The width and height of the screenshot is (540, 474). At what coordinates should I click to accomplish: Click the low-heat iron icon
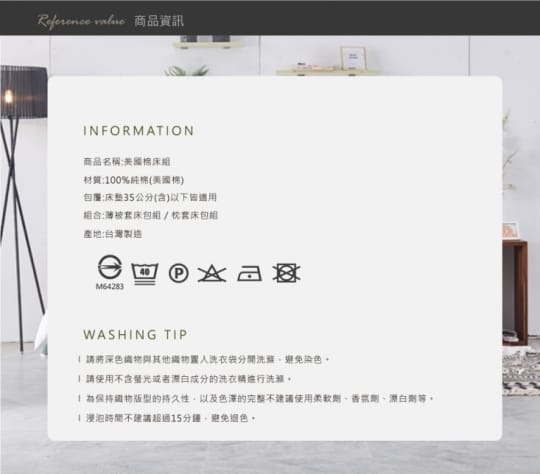[249, 274]
